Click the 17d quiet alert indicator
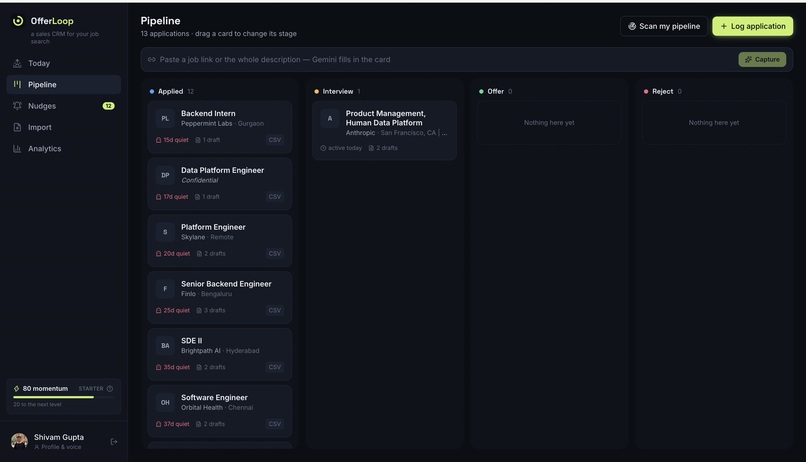Image resolution: width=806 pixels, height=462 pixels. 172,197
